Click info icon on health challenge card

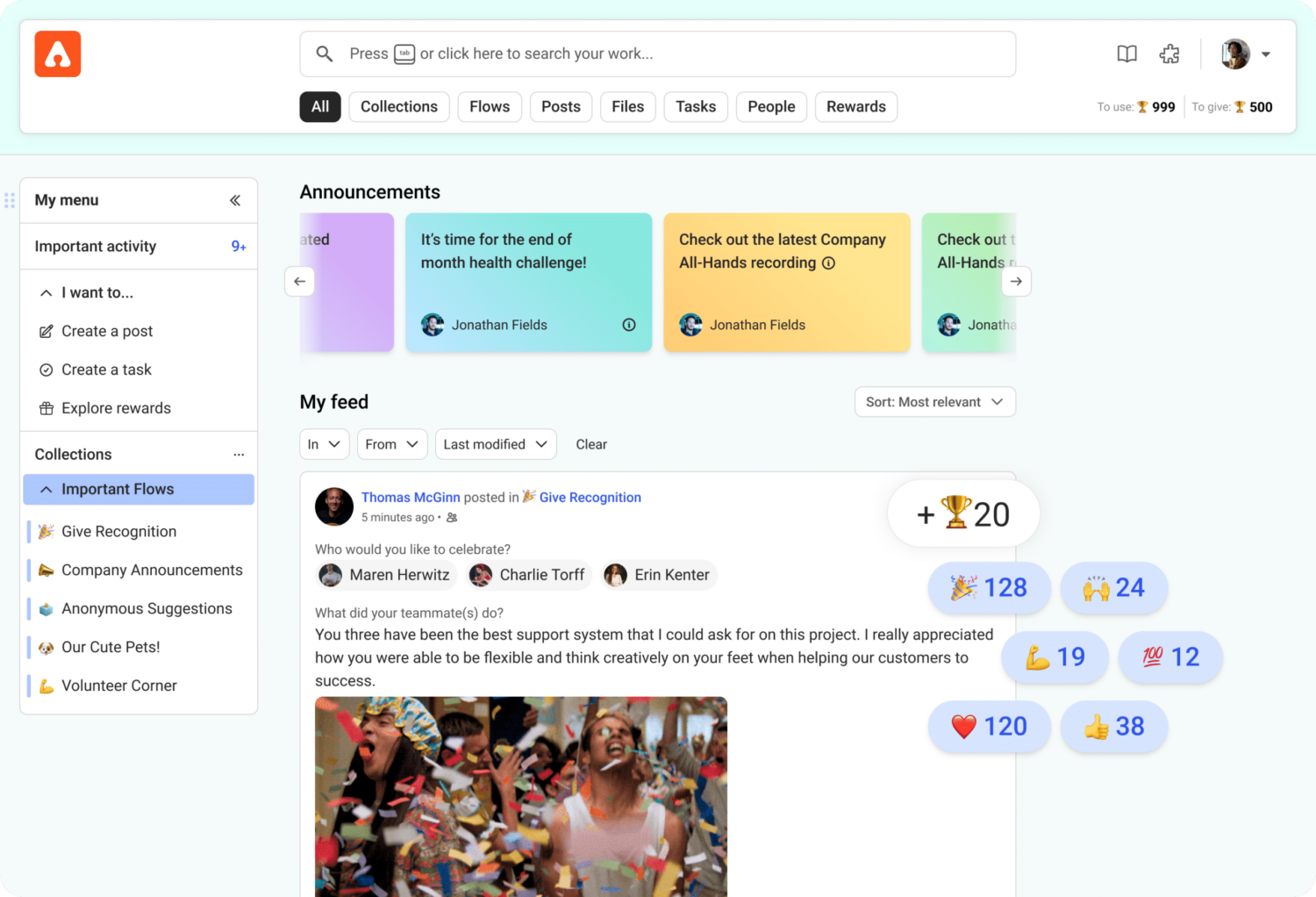[x=629, y=325]
